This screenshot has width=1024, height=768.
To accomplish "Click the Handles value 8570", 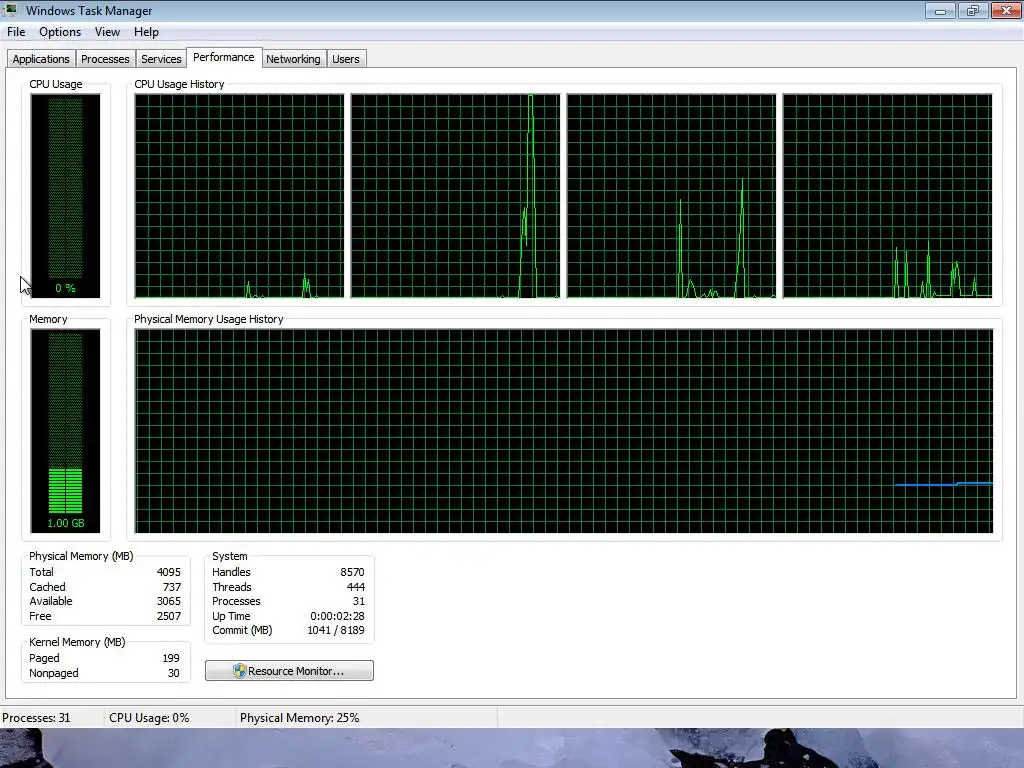I will [x=352, y=572].
